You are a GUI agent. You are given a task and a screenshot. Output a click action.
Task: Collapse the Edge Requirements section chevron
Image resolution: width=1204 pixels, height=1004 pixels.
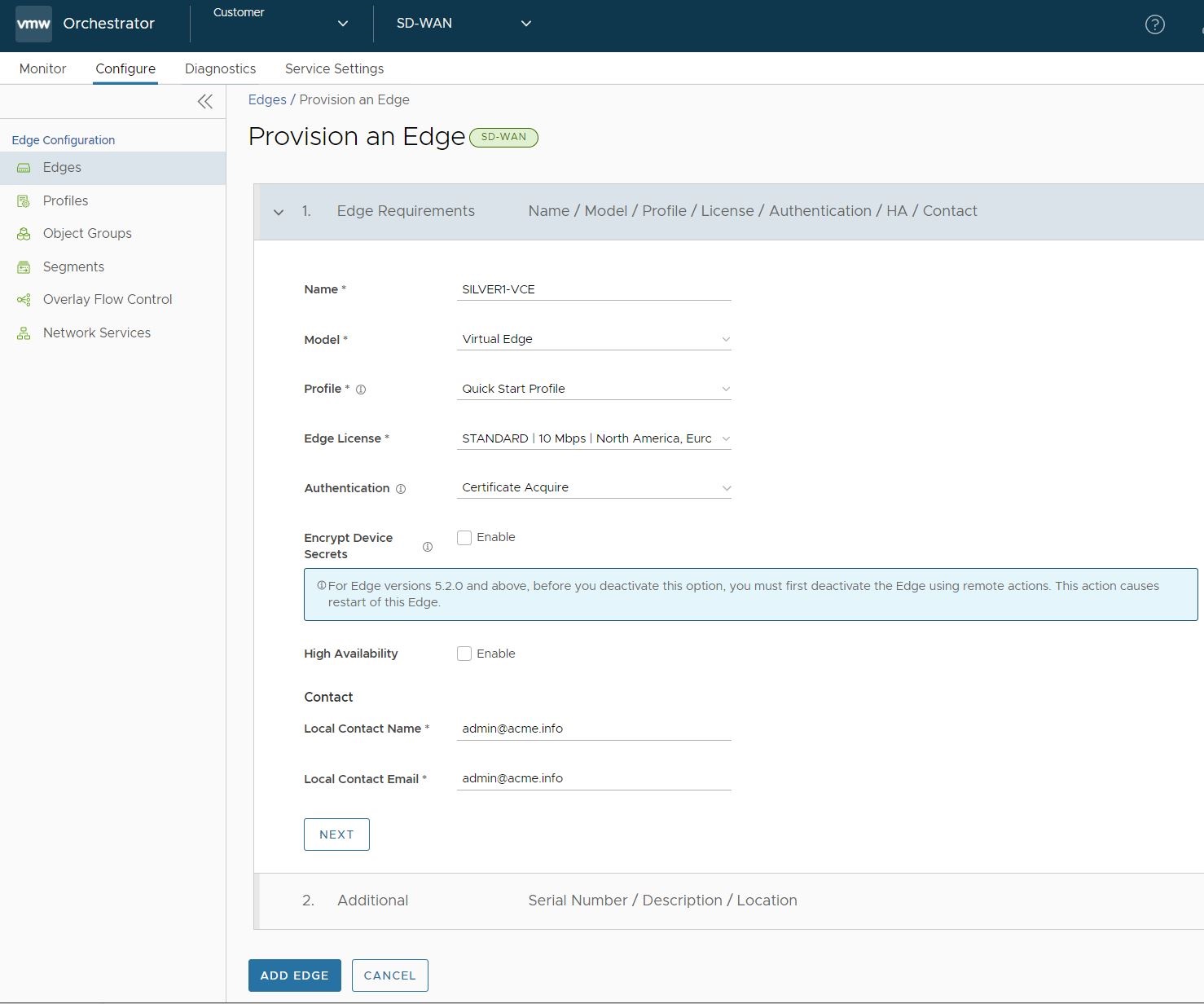(x=279, y=212)
